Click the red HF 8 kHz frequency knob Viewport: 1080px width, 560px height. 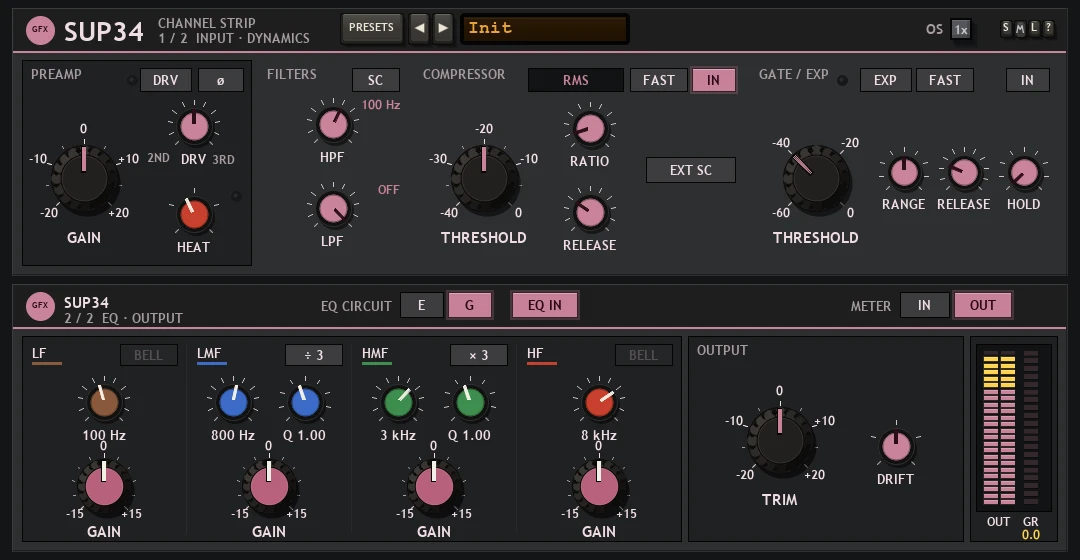coord(599,403)
